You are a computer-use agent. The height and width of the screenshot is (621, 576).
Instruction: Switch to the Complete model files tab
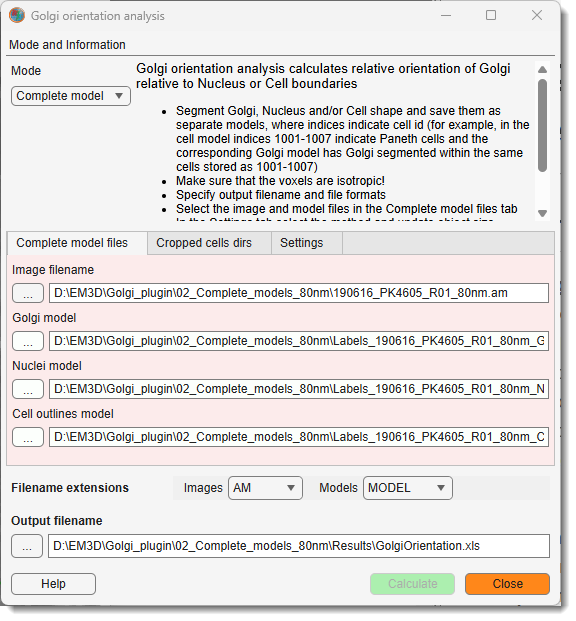tap(77, 243)
